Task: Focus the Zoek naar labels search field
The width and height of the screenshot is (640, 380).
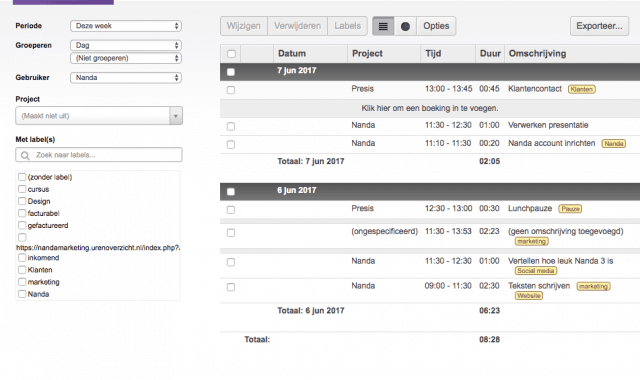Action: click(99, 155)
